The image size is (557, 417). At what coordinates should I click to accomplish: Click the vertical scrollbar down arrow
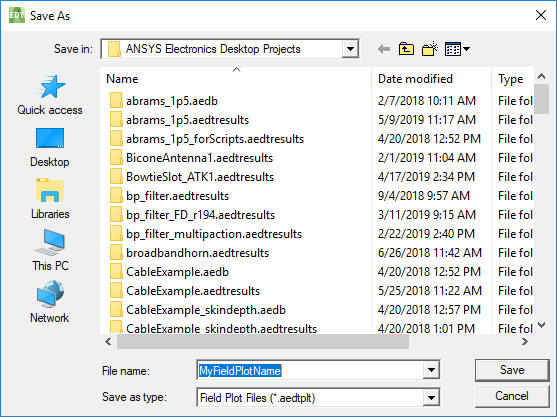pyautogui.click(x=541, y=325)
